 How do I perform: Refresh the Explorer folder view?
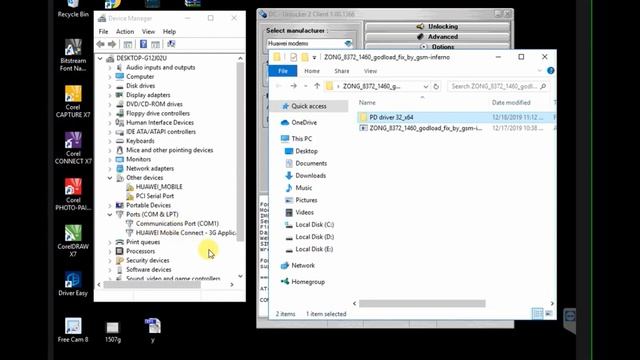point(436,86)
